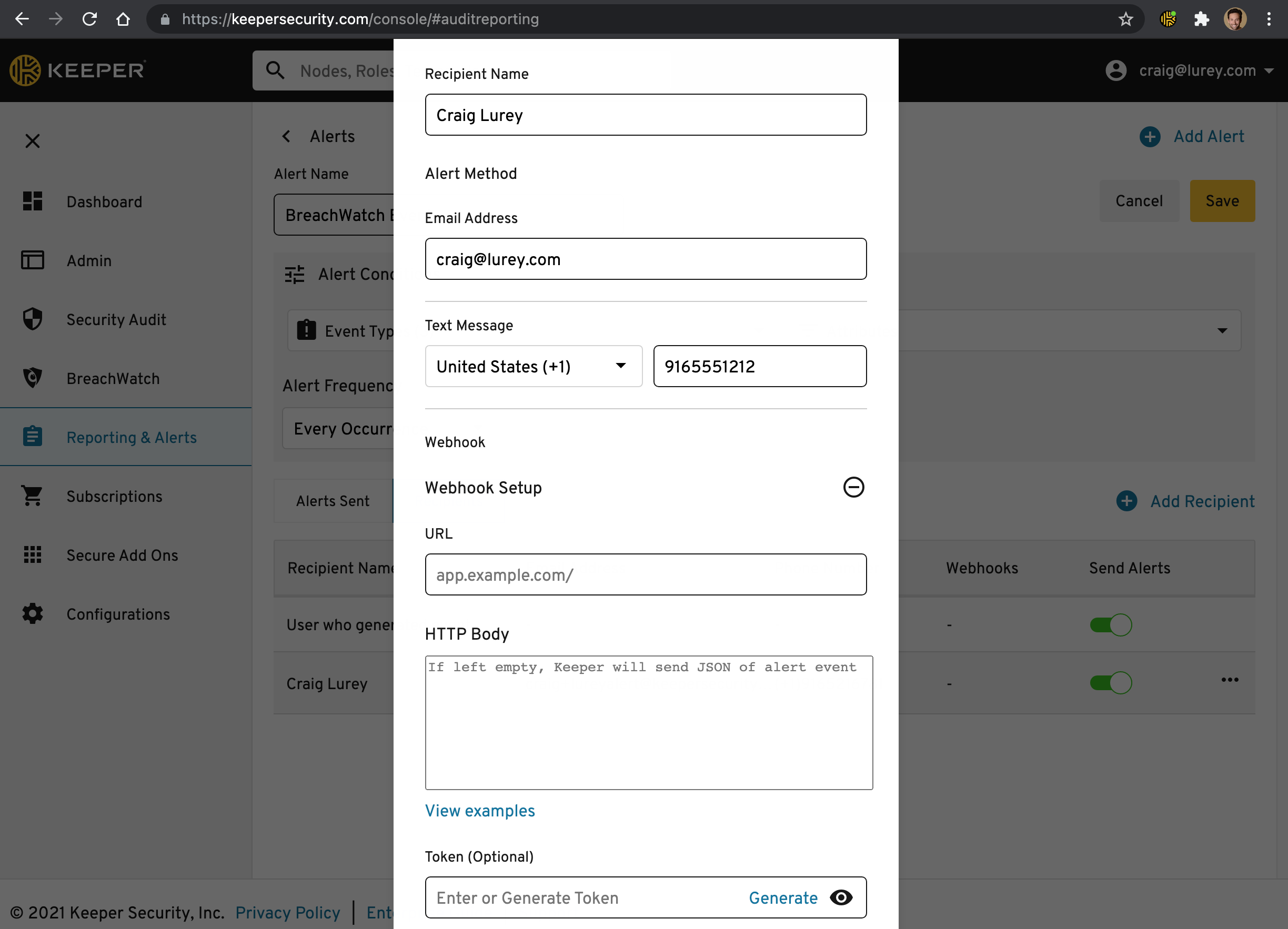The height and width of the screenshot is (929, 1288).
Task: Click the Dashboard sidebar icon
Action: coord(33,201)
